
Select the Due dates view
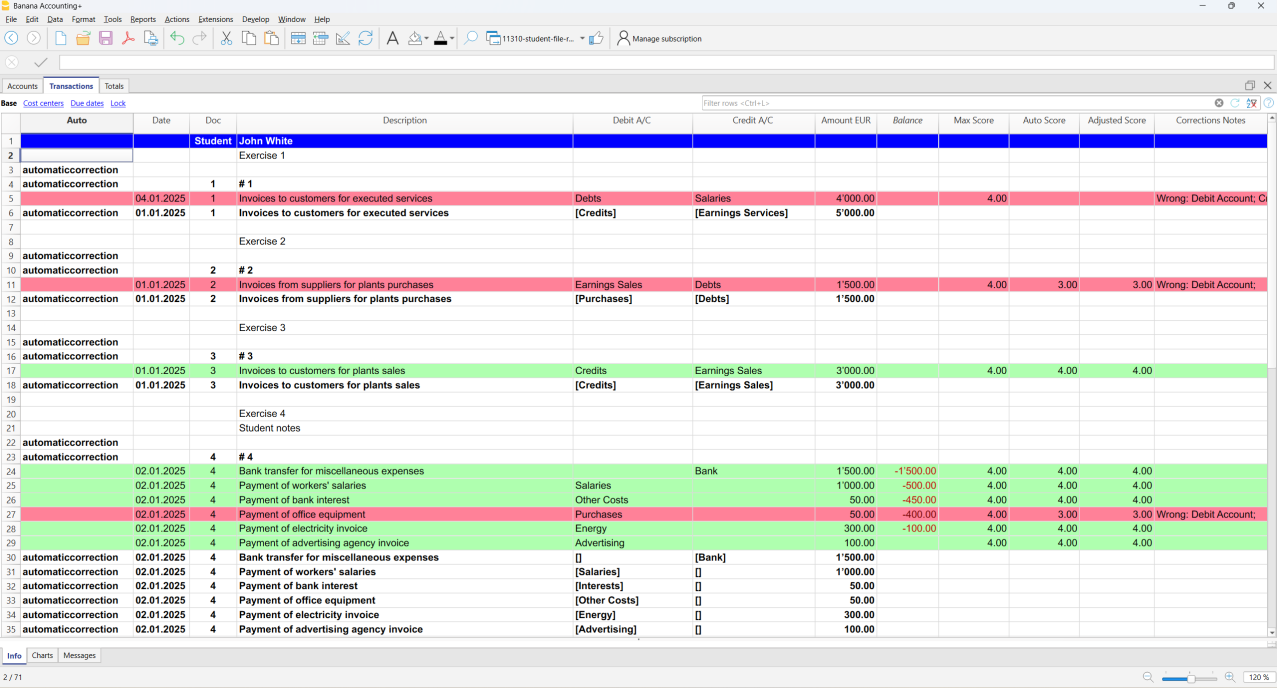pyautogui.click(x=87, y=103)
